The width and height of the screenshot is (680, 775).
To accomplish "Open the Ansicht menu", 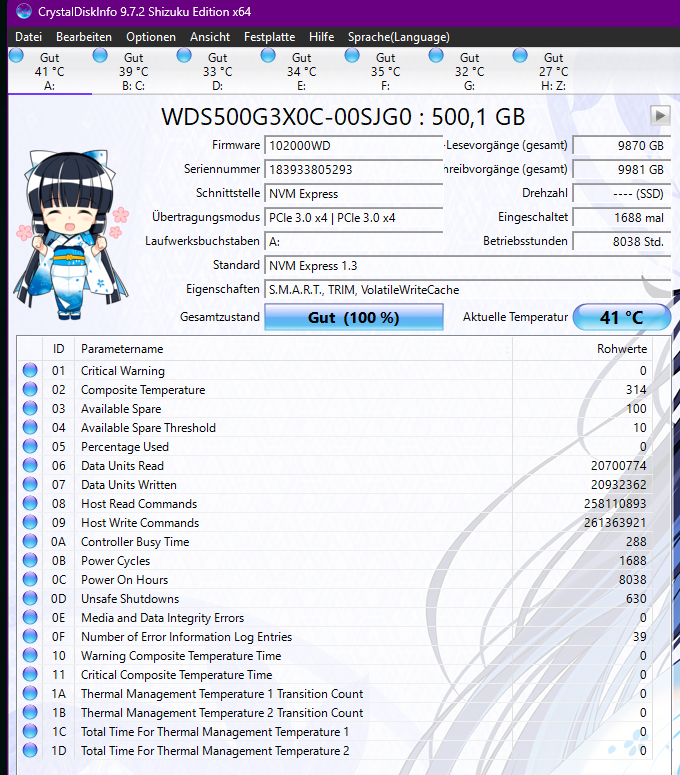I will 210,37.
